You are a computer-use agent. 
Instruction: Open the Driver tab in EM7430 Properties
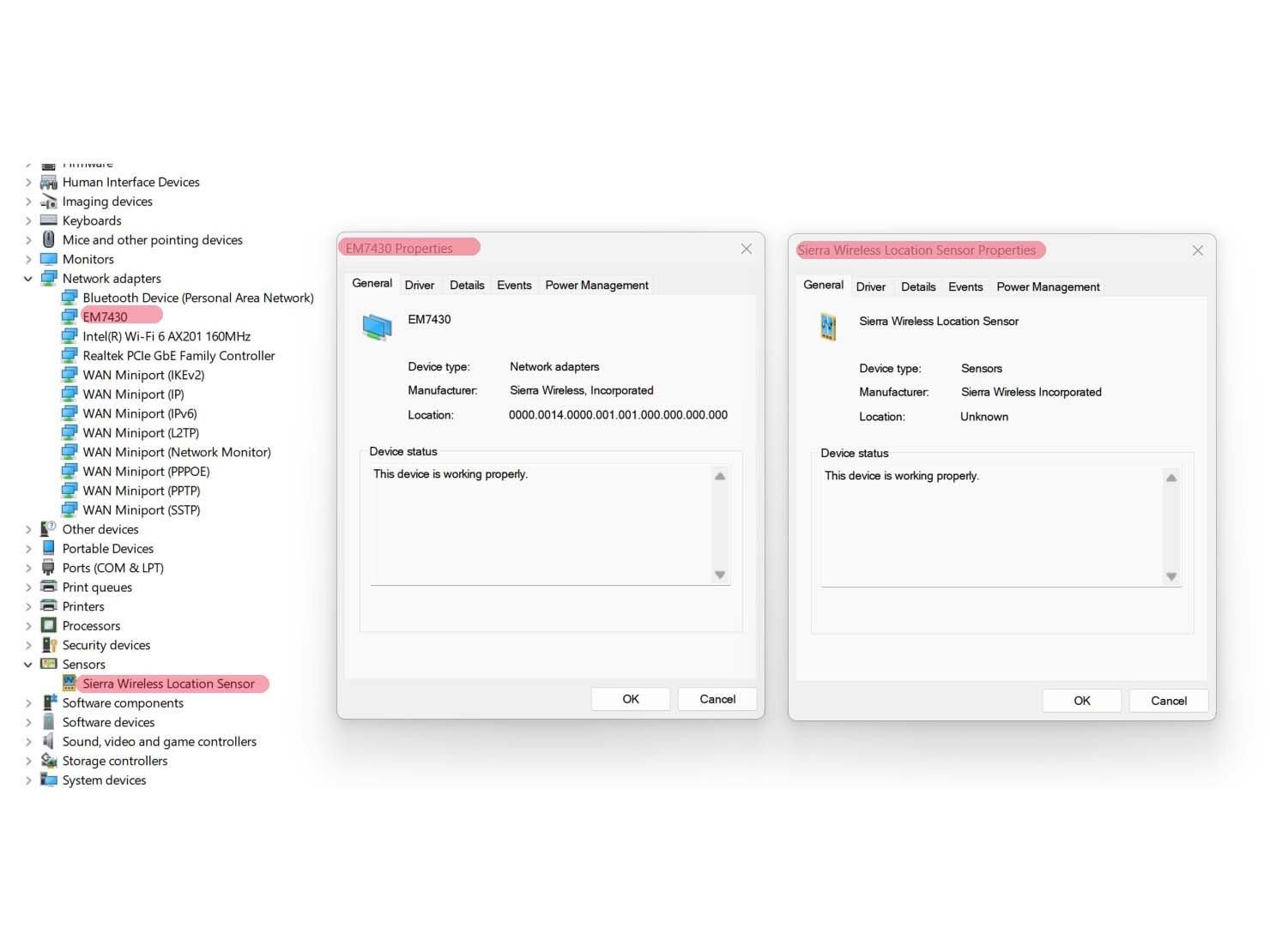420,285
